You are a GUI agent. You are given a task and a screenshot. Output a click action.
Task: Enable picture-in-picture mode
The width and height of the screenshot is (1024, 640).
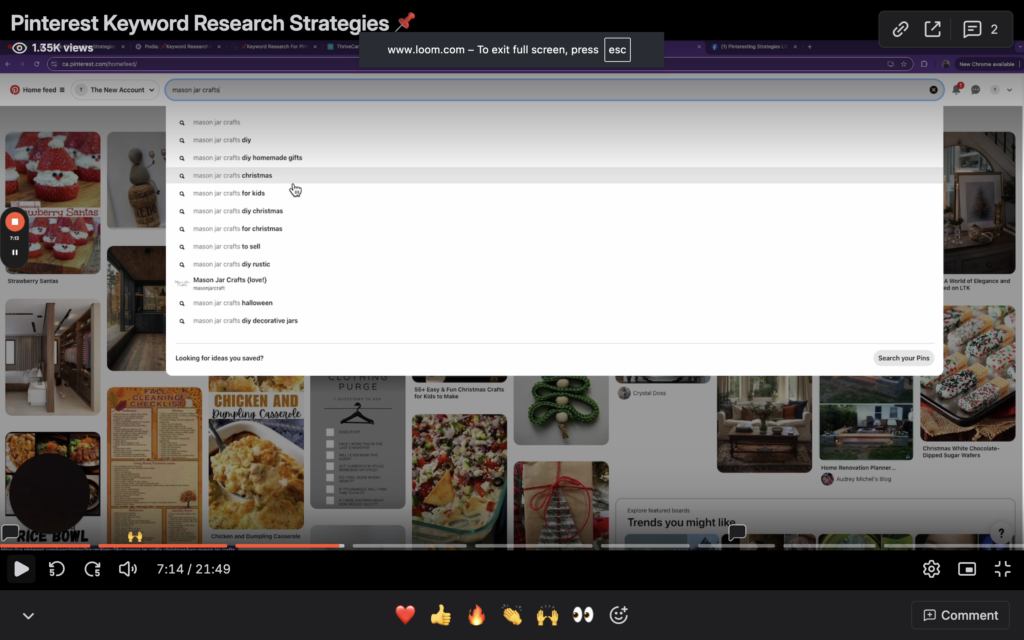pos(967,569)
